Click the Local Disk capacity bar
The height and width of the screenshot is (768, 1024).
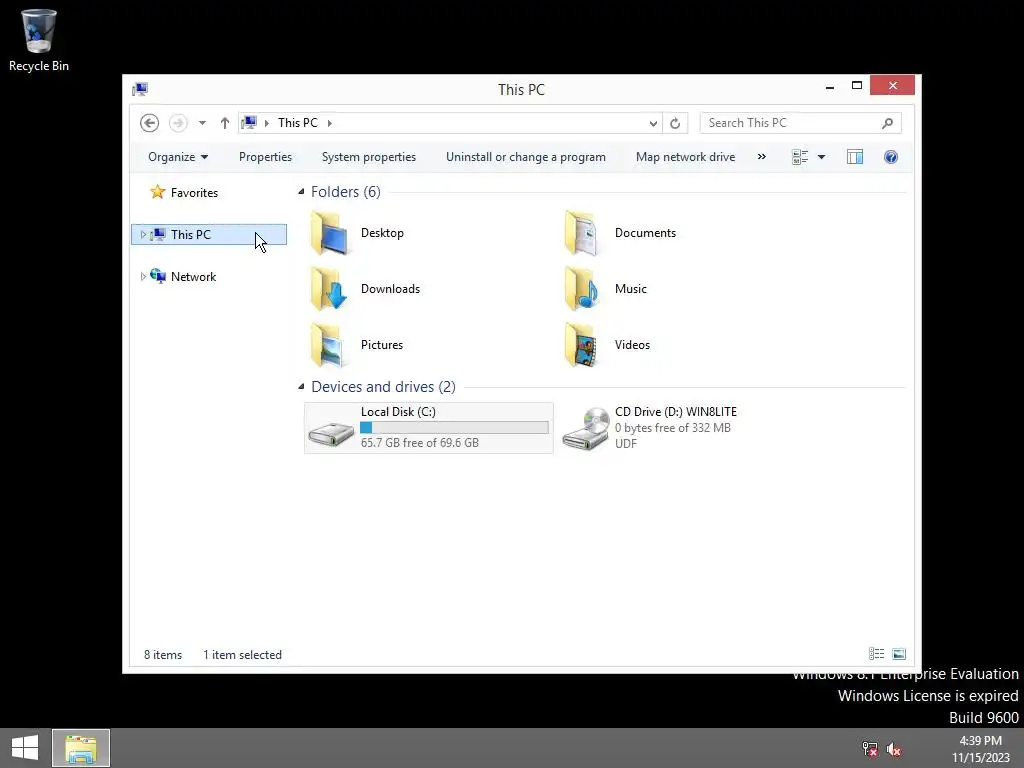(454, 428)
